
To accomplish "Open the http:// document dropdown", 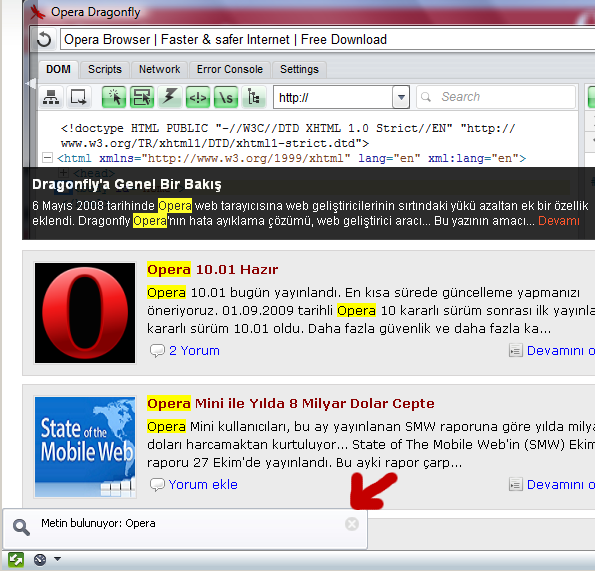I will click(x=401, y=97).
